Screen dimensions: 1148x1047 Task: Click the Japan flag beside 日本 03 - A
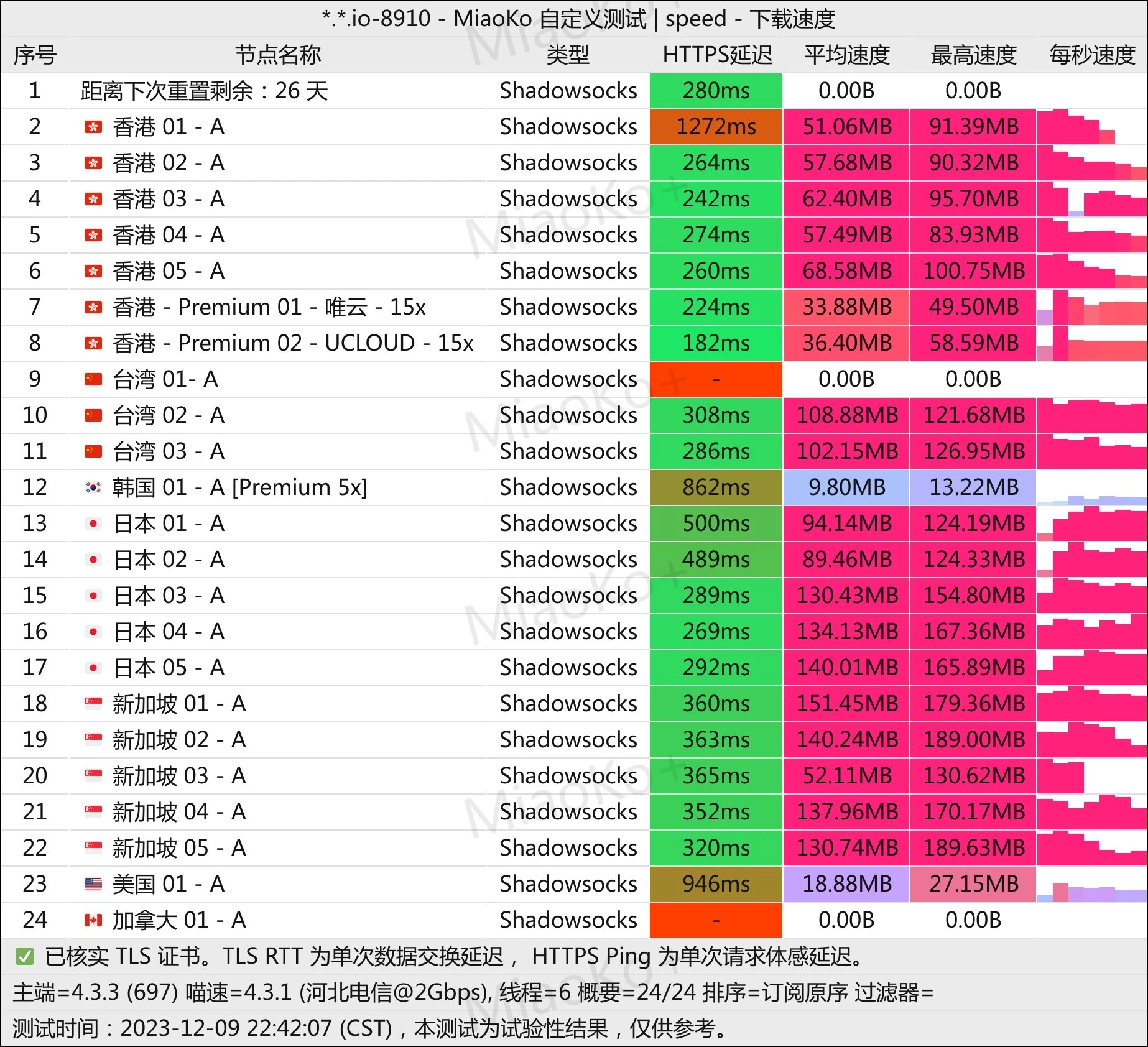(x=93, y=596)
